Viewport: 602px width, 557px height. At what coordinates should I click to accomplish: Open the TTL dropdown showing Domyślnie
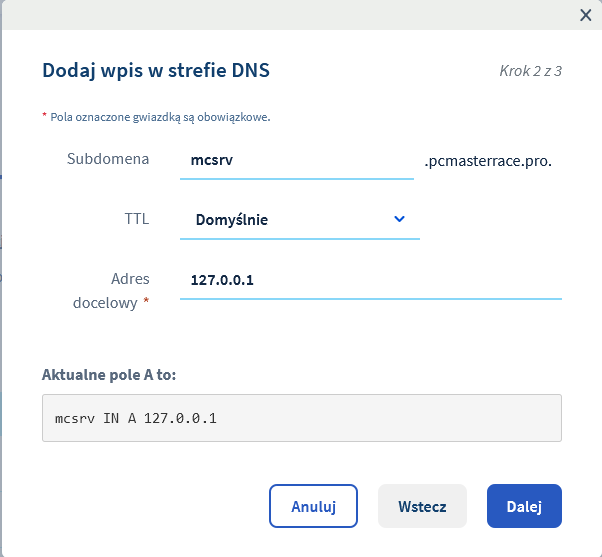[299, 219]
